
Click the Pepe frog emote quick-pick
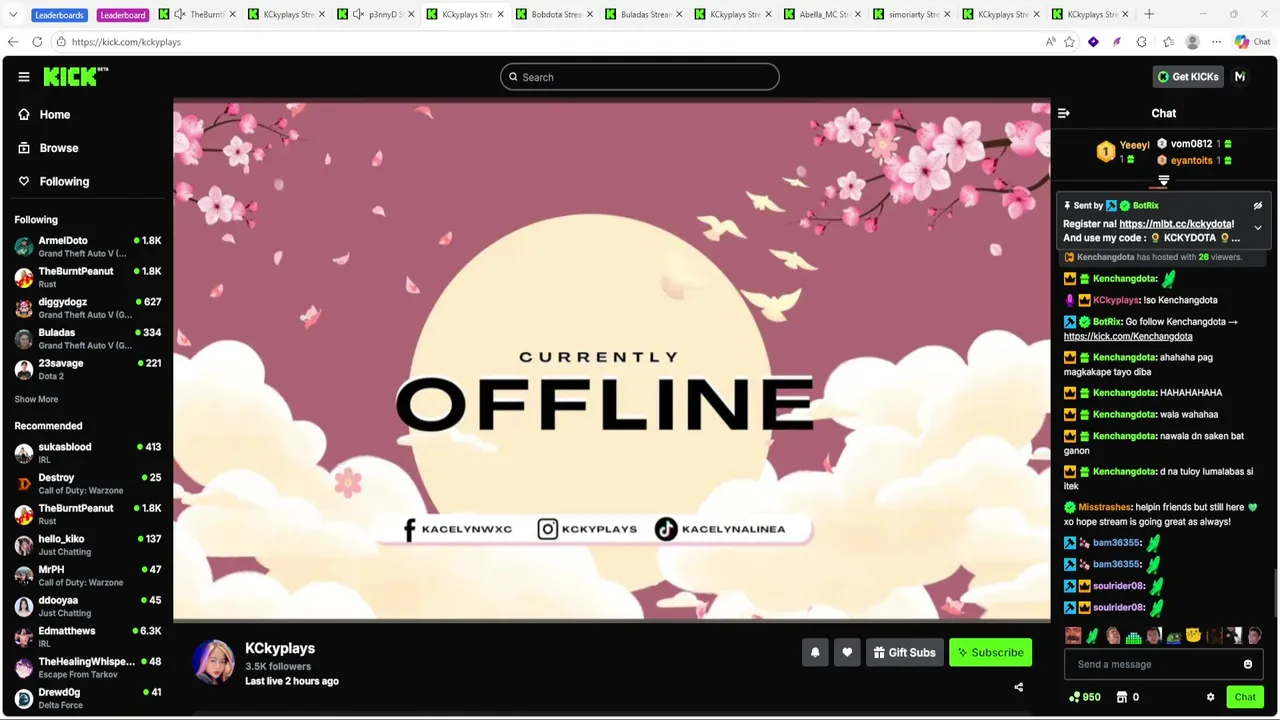[x=1174, y=636]
